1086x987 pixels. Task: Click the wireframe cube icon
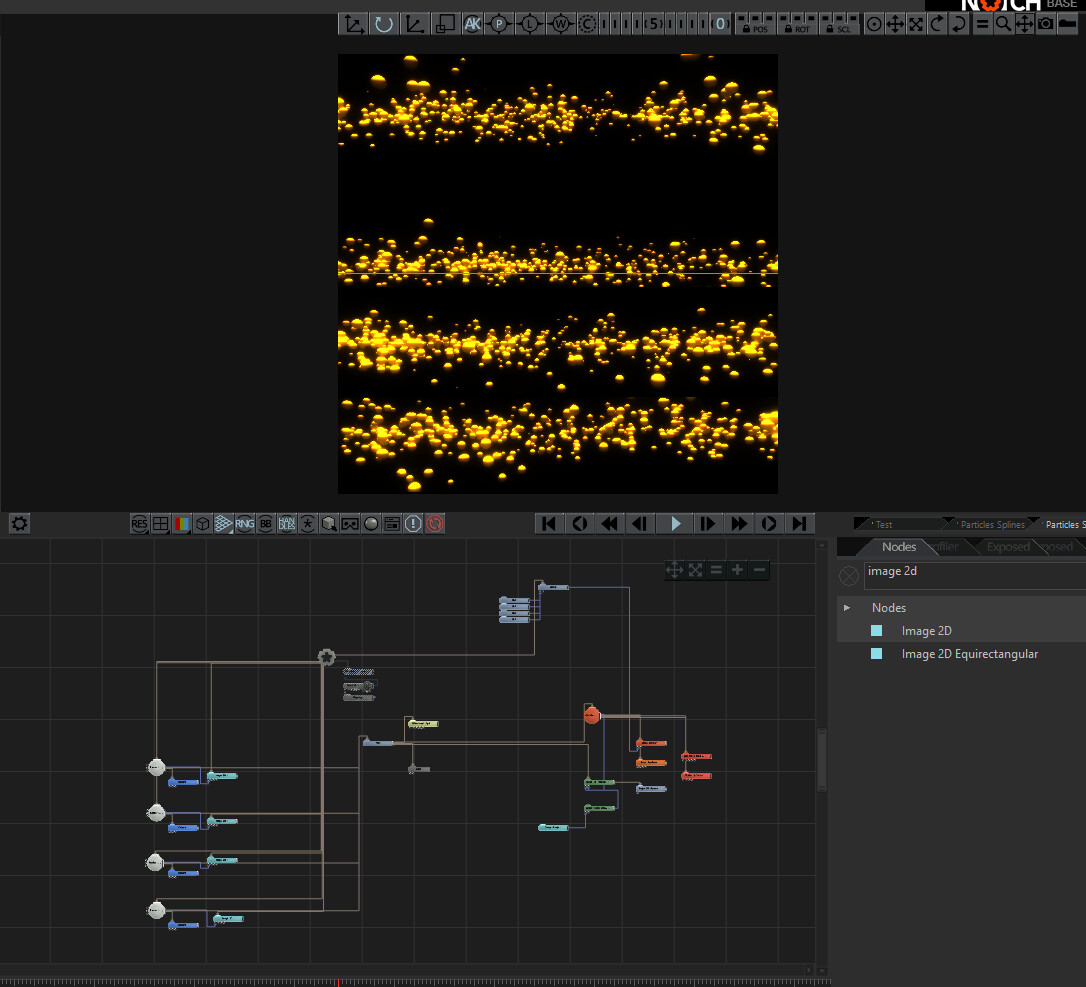coord(202,524)
